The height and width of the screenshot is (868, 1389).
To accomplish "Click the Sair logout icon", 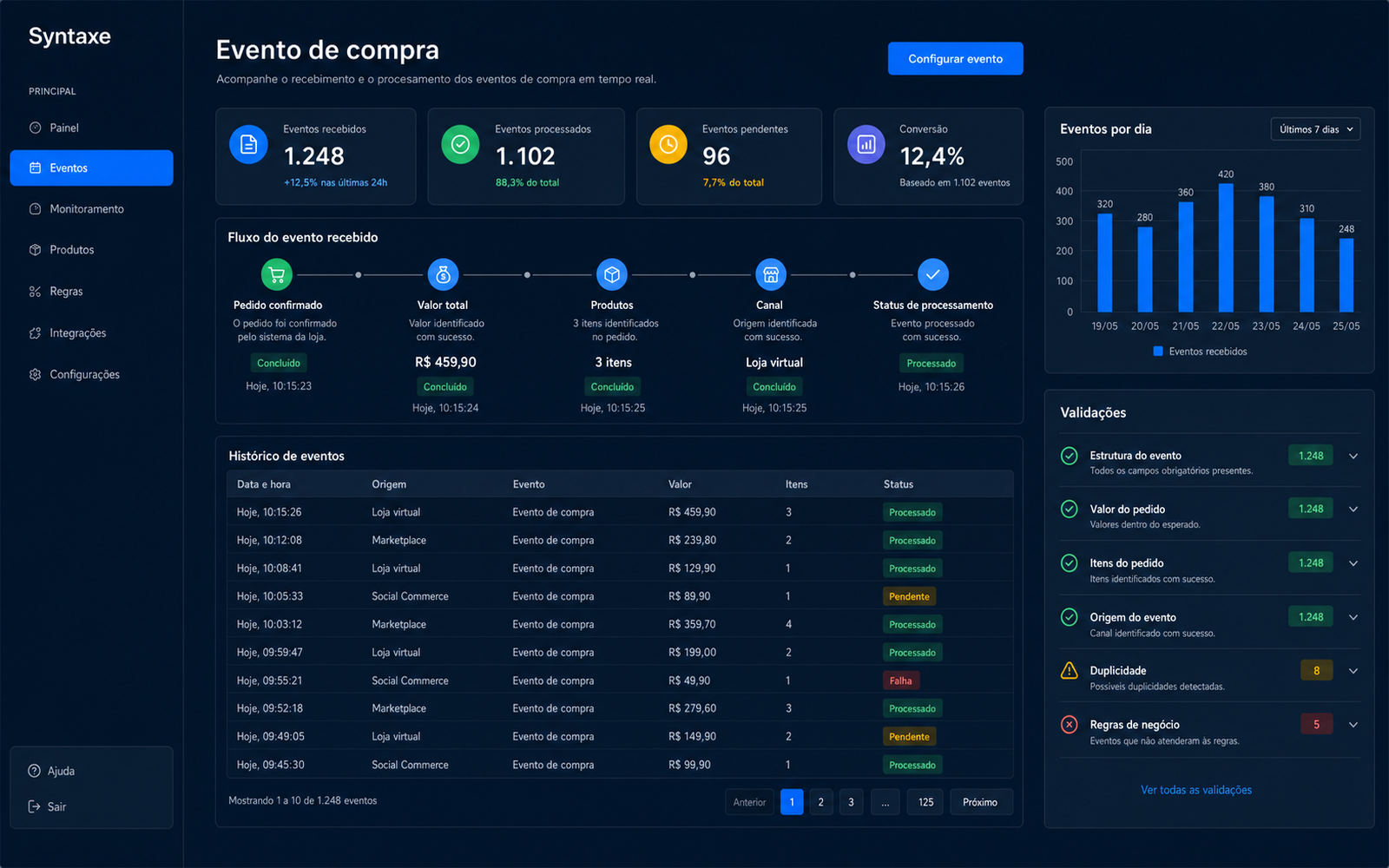I will click(x=34, y=806).
